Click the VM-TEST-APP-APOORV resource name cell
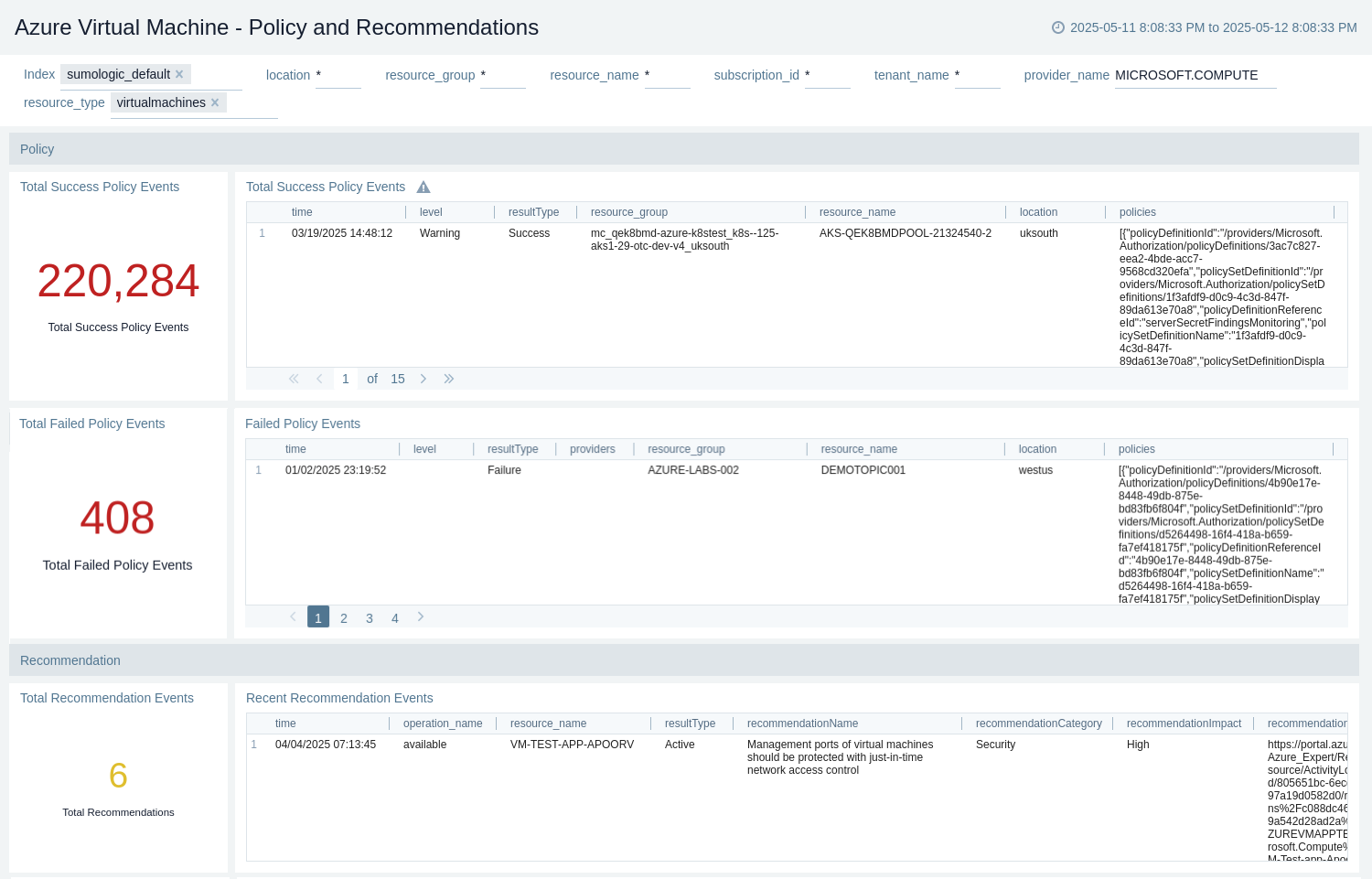 (x=572, y=745)
